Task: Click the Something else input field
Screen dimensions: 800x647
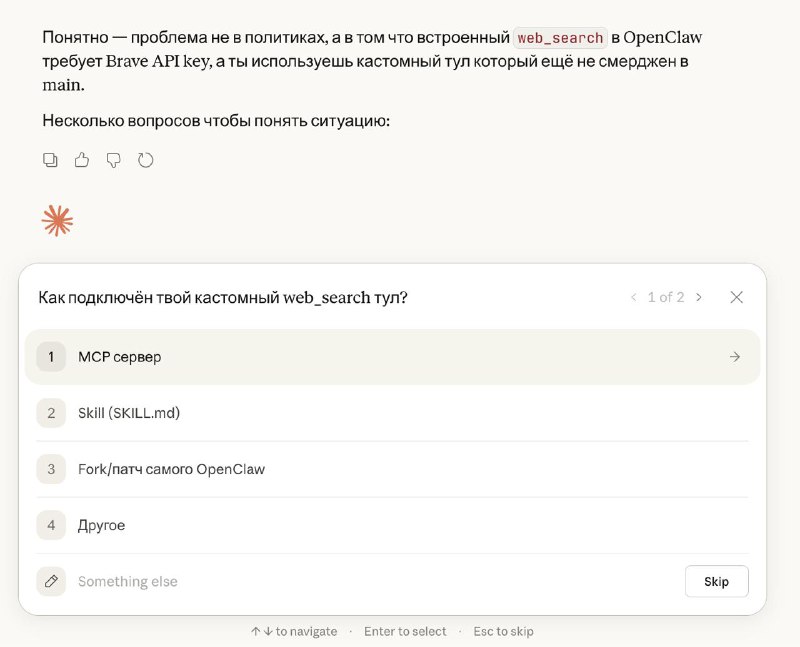Action: (x=300, y=581)
